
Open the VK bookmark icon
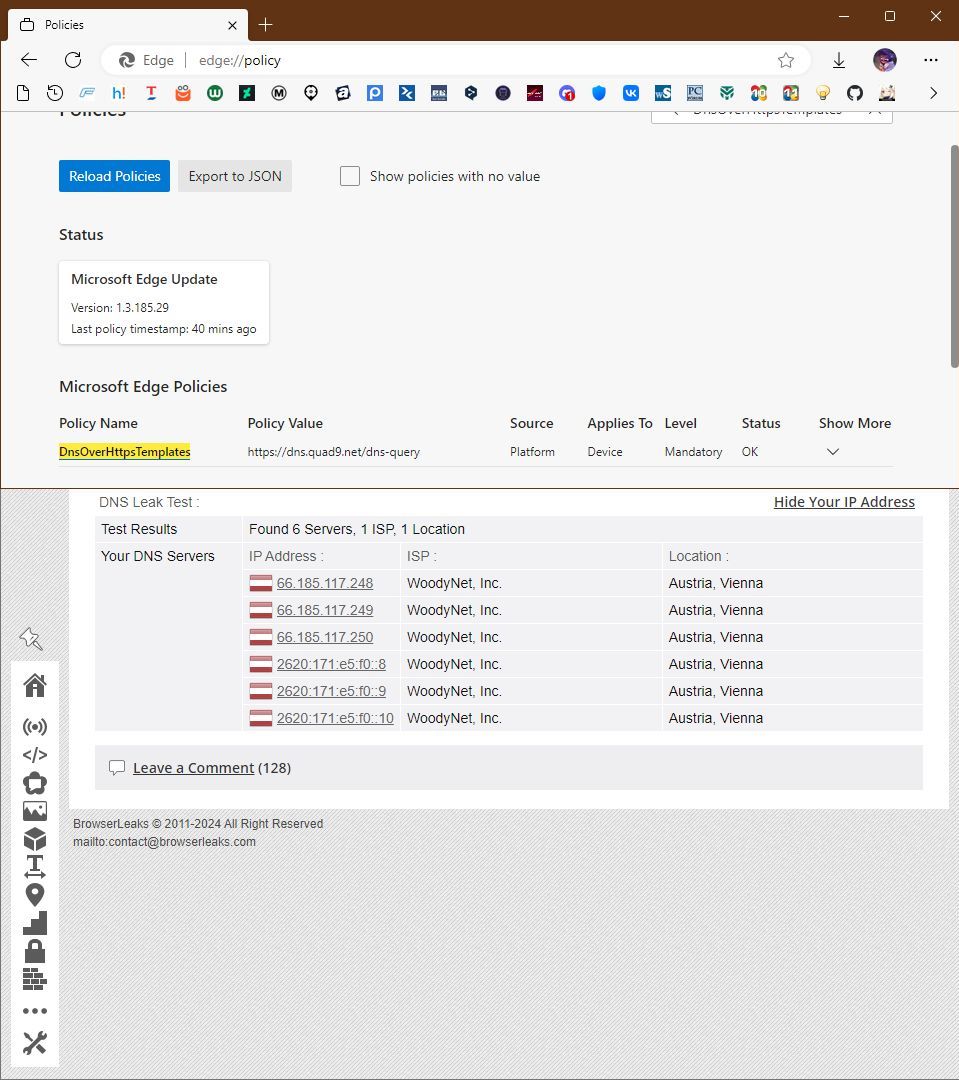coord(630,93)
